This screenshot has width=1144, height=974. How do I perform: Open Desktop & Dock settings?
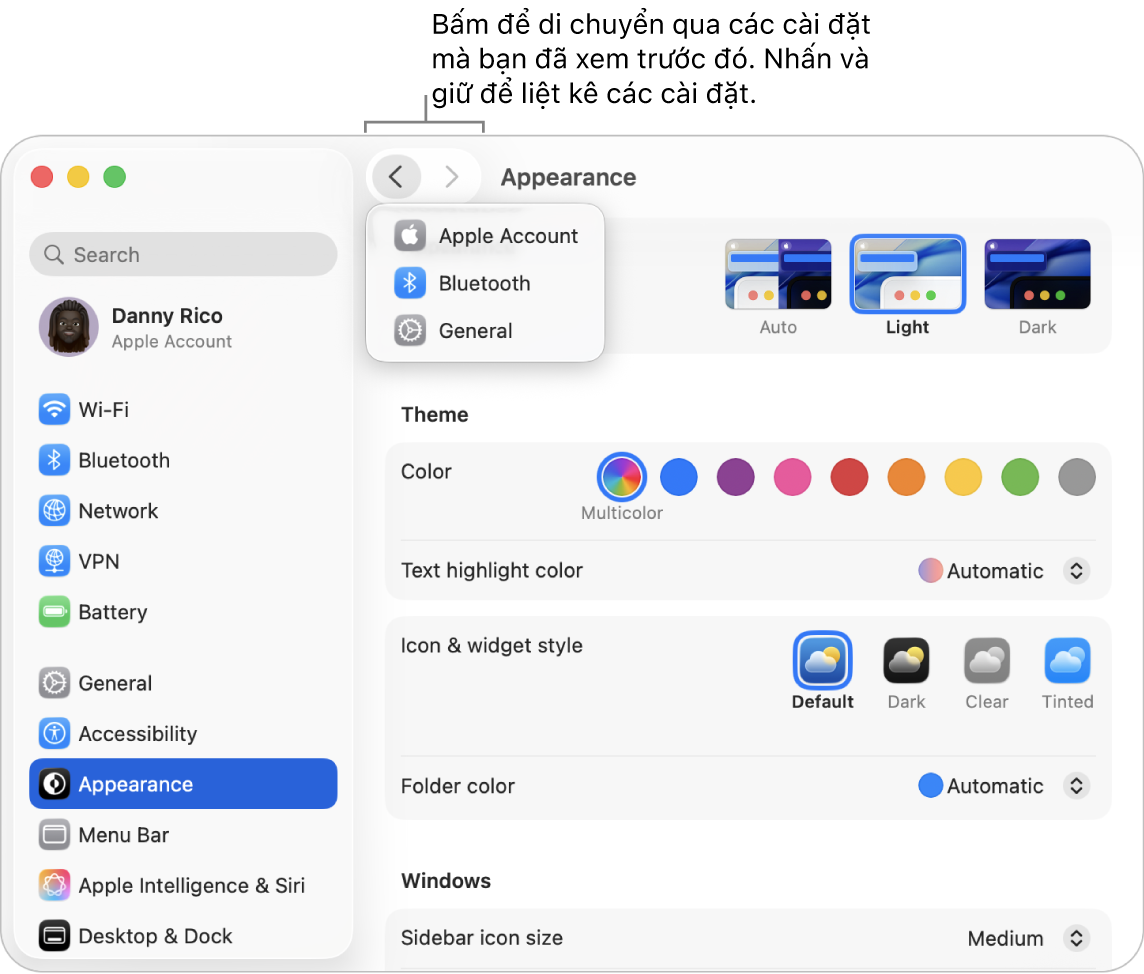pos(155,936)
